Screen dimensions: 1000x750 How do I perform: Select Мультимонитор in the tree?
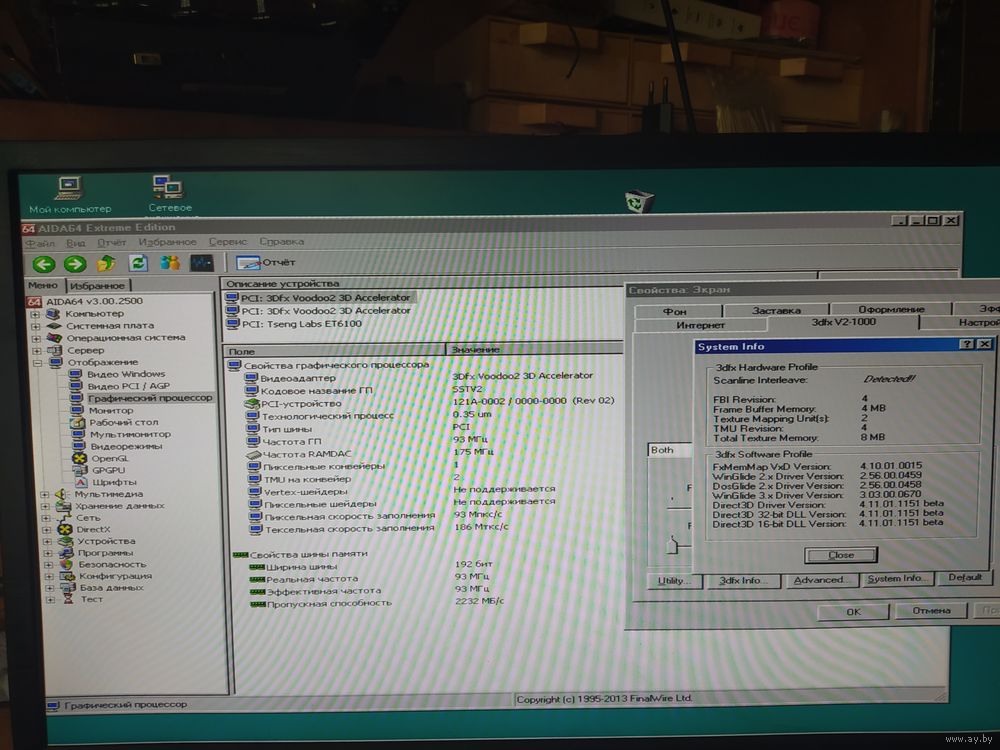130,434
